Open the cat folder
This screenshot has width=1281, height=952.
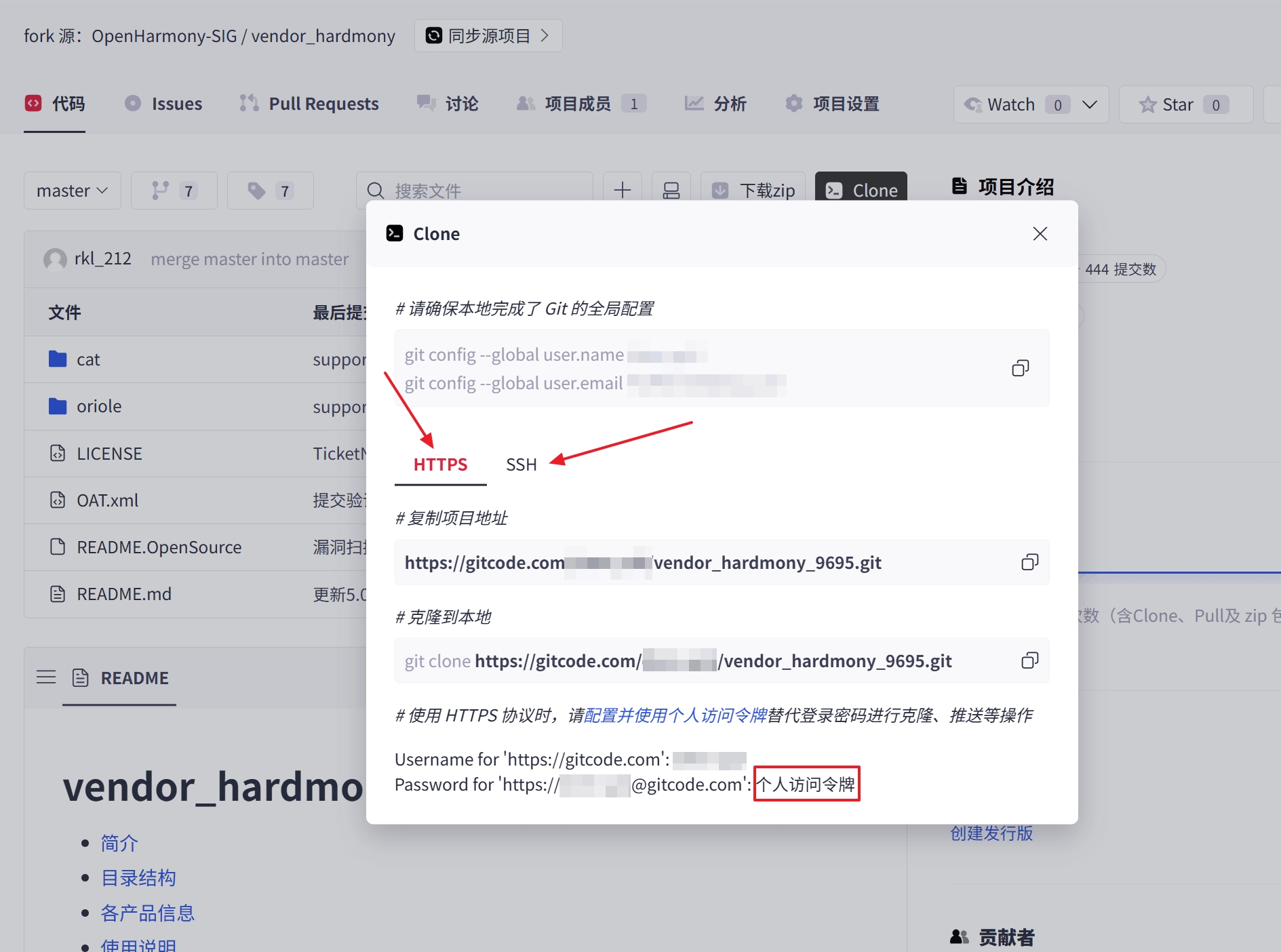click(x=88, y=359)
